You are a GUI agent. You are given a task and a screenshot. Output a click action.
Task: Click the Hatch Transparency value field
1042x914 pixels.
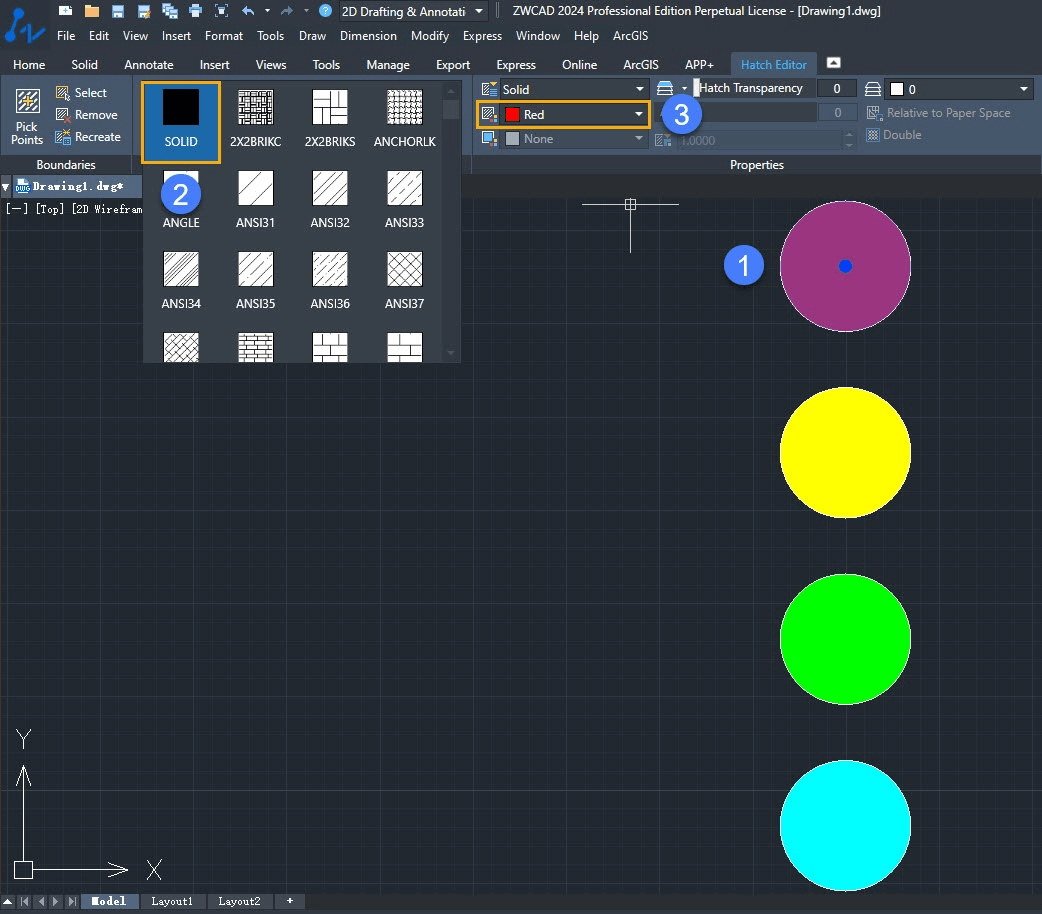click(836, 88)
